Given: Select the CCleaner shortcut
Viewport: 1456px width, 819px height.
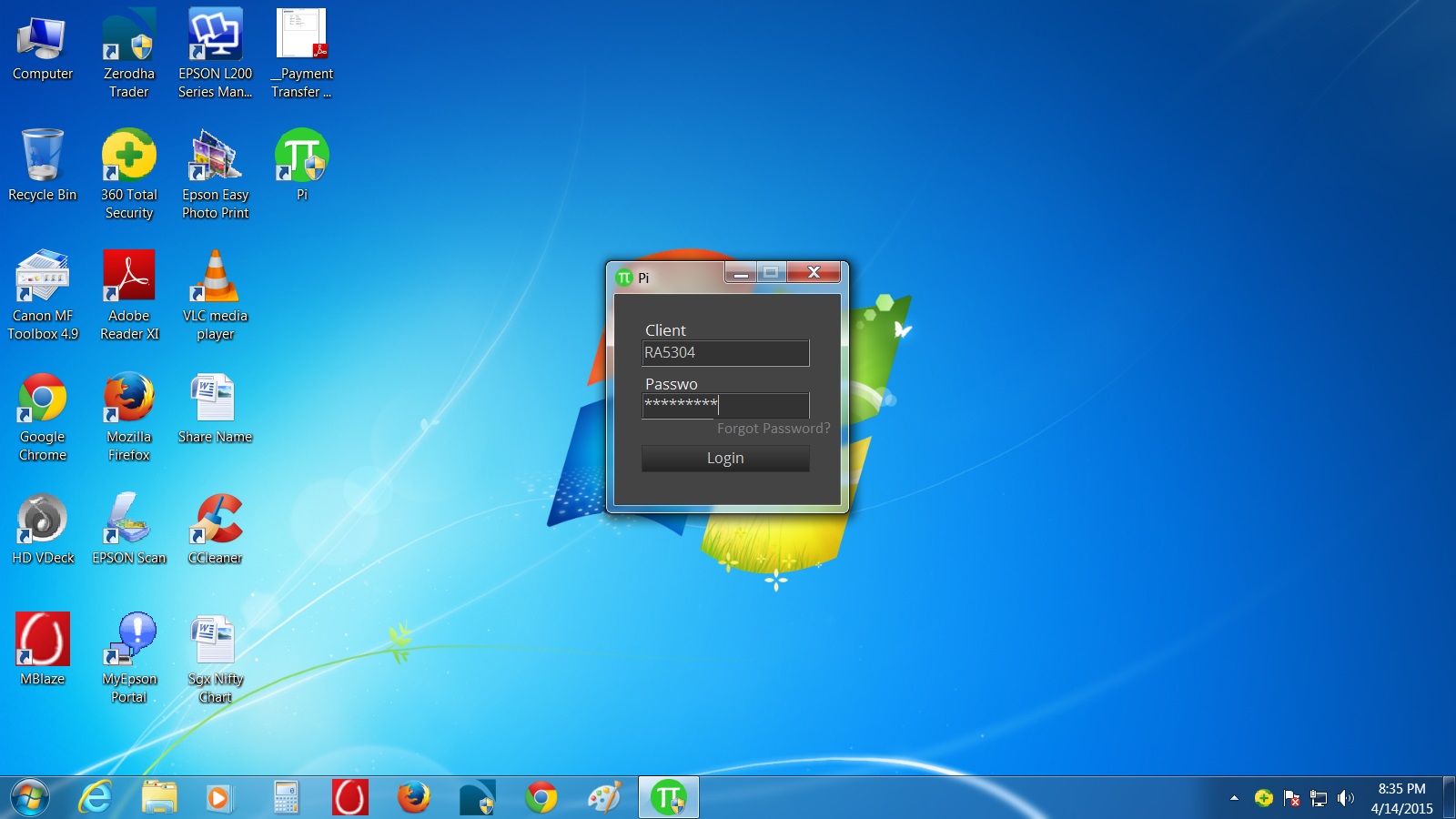Looking at the screenshot, I should 216,529.
